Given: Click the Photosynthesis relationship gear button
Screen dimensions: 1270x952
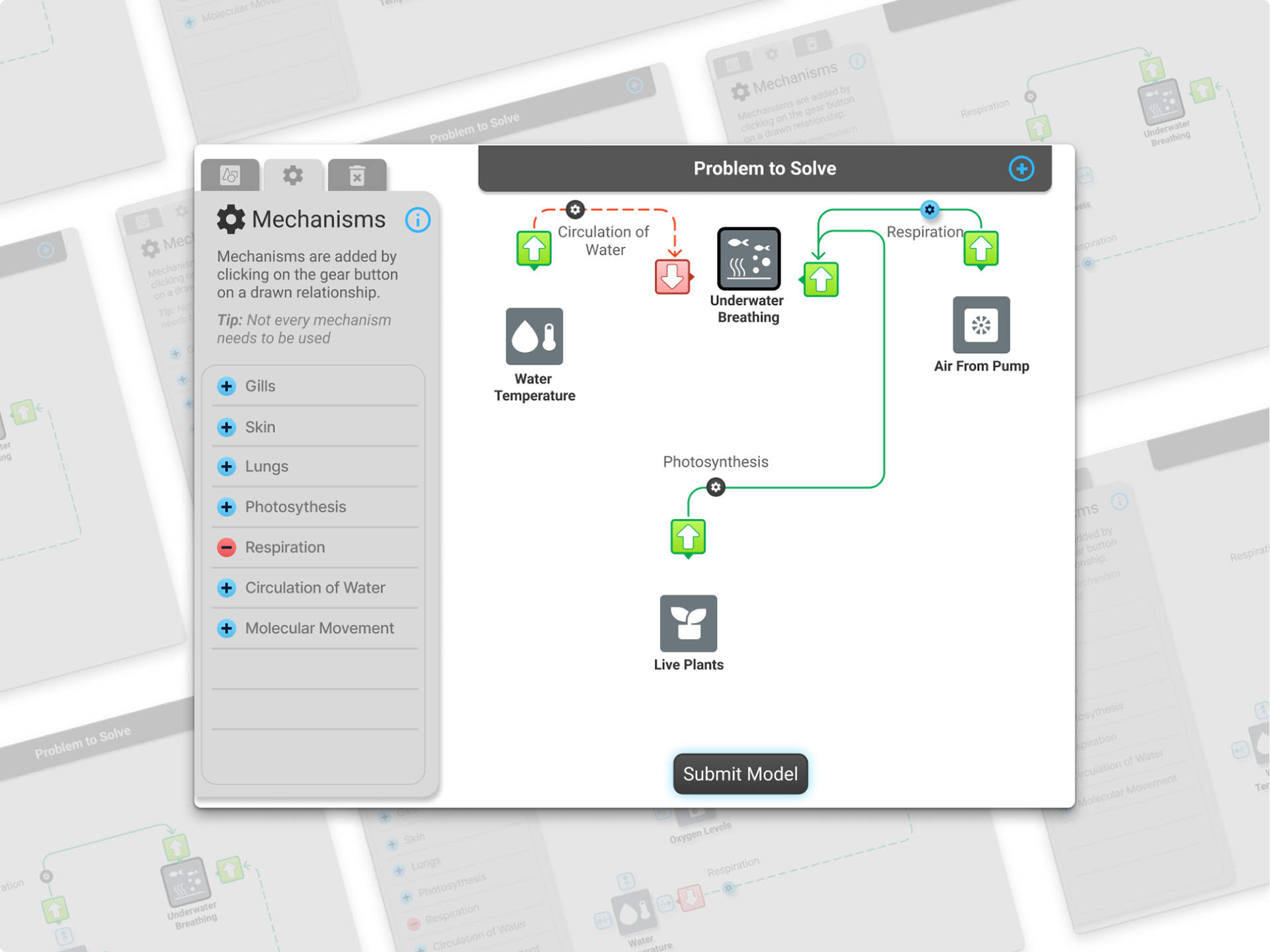Looking at the screenshot, I should 715,488.
